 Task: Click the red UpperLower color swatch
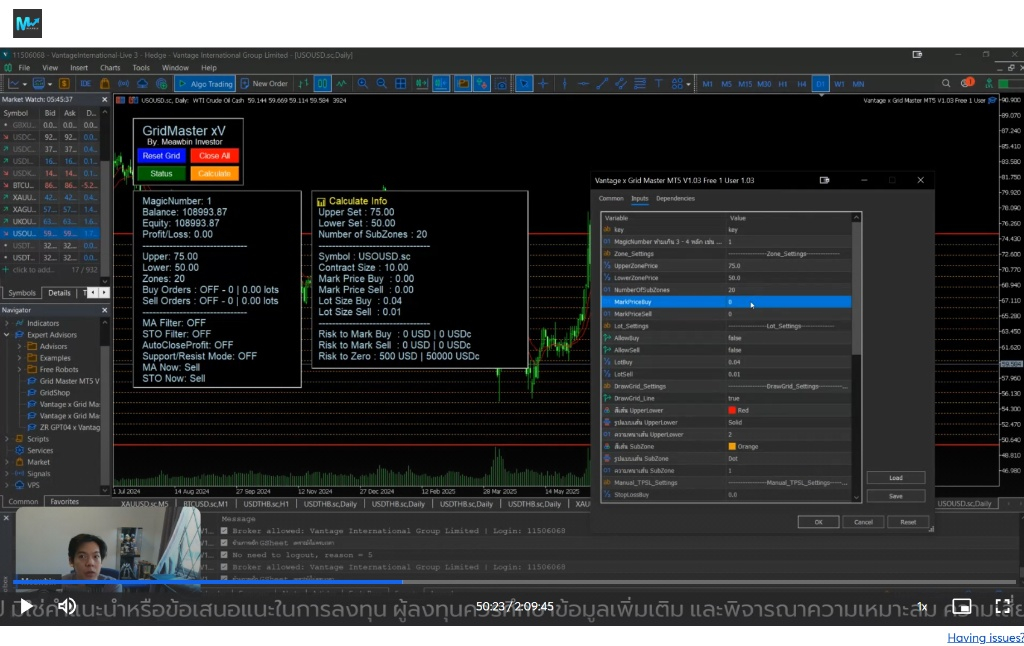coord(732,410)
